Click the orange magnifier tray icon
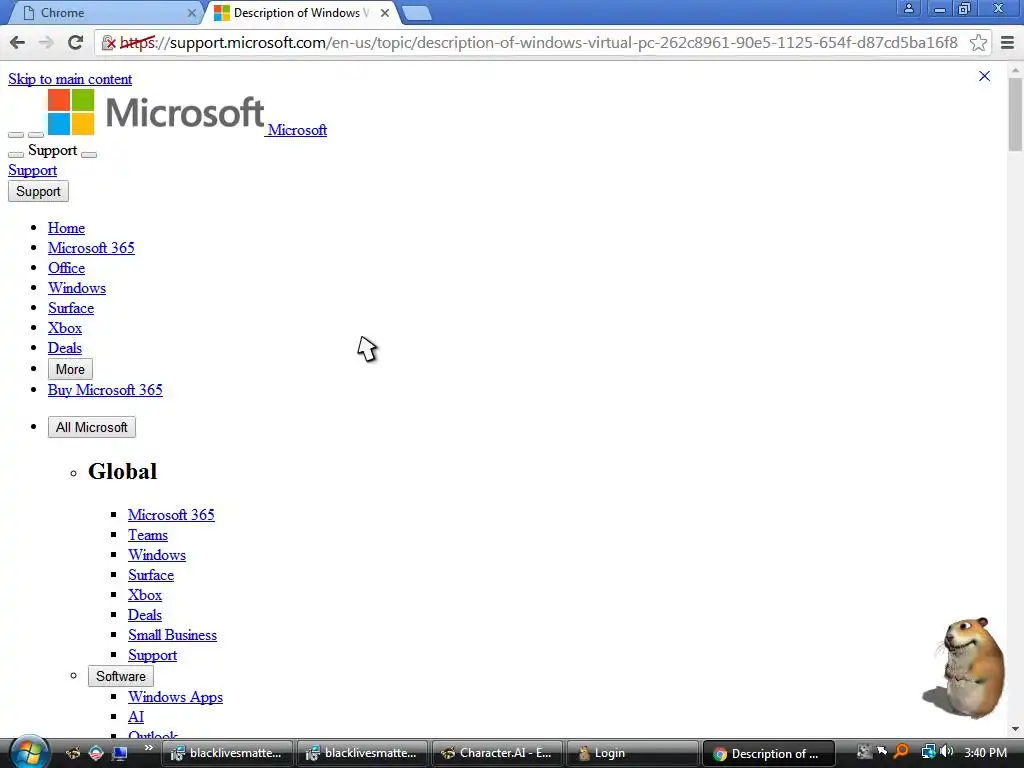 (901, 752)
